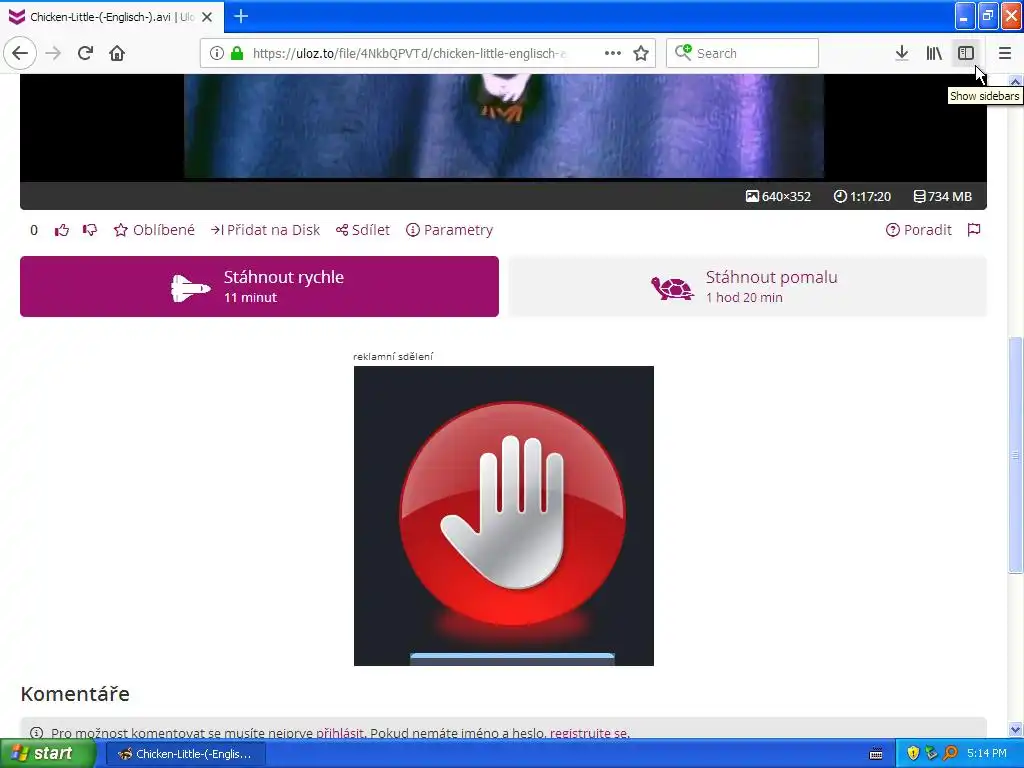Image resolution: width=1024 pixels, height=768 pixels.
Task: Open the Downloads arrow panel
Action: pos(902,53)
